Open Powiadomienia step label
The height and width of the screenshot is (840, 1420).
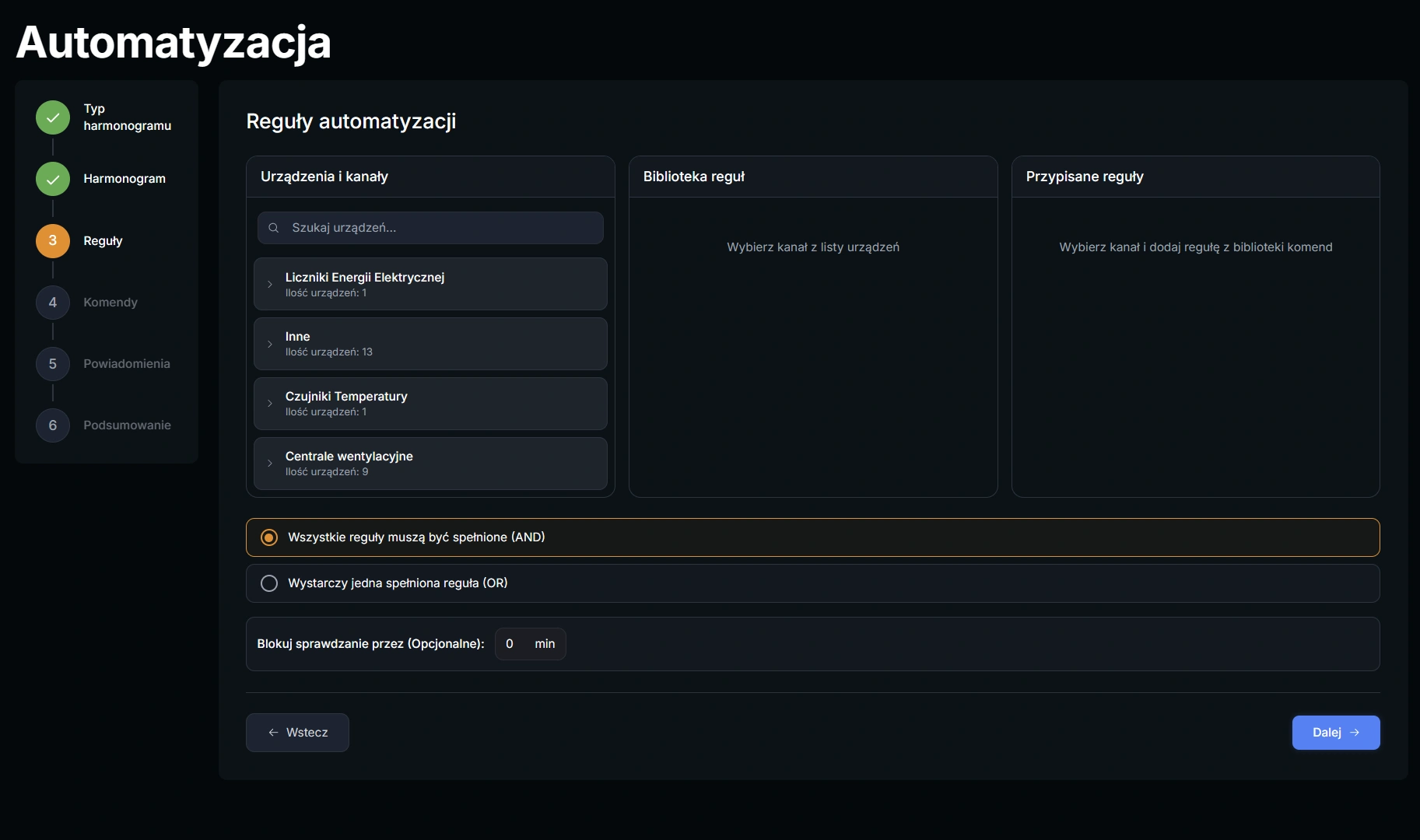[127, 363]
